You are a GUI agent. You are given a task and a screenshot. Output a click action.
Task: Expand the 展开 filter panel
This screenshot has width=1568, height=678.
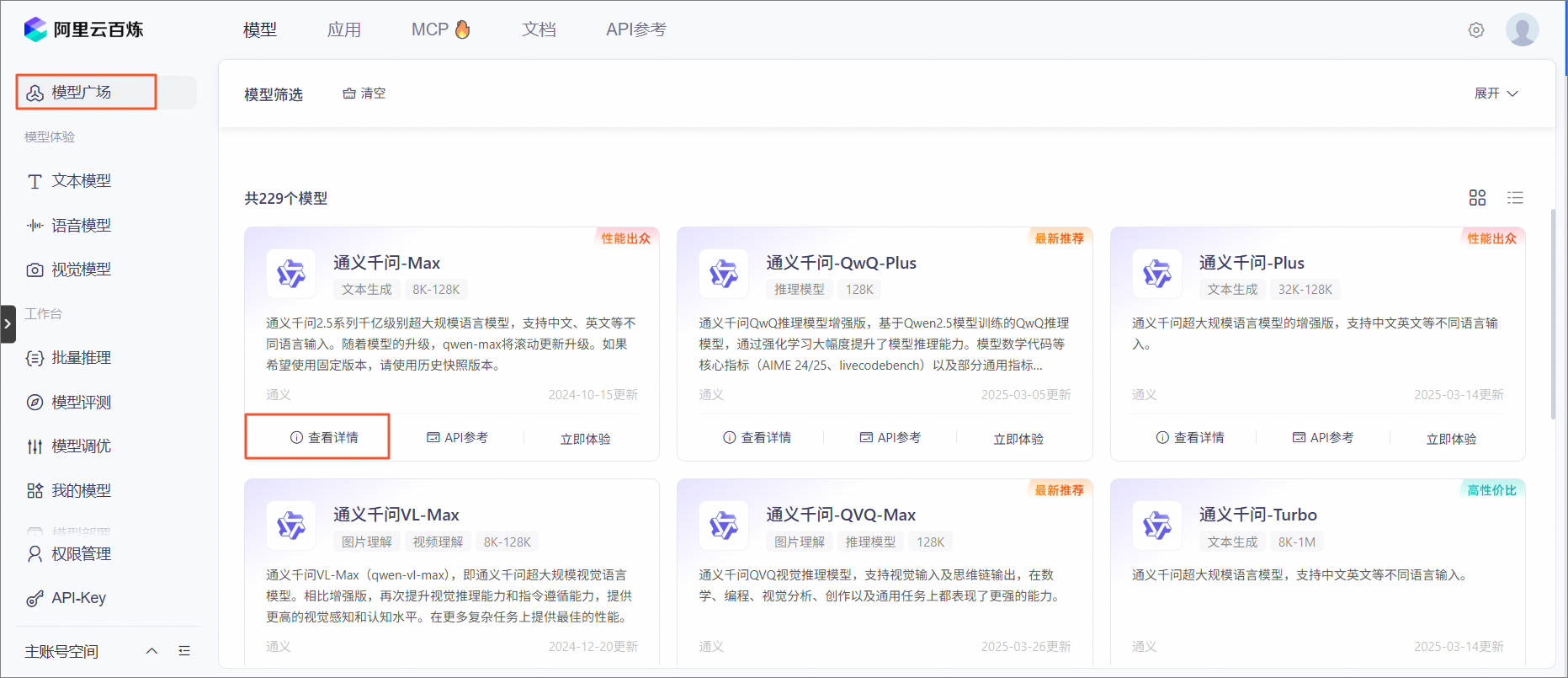pos(1496,93)
